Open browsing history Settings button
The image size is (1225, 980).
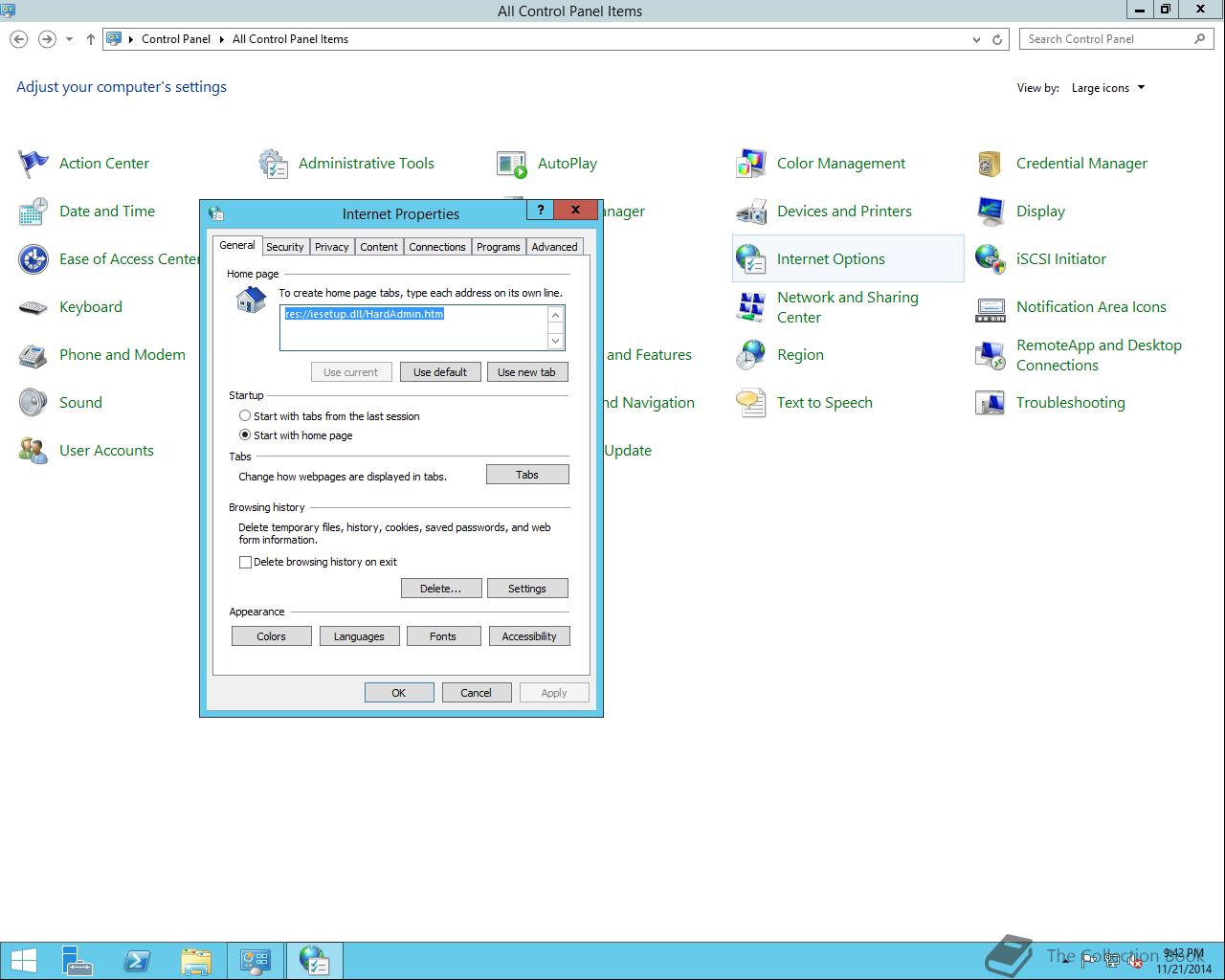pos(527,589)
